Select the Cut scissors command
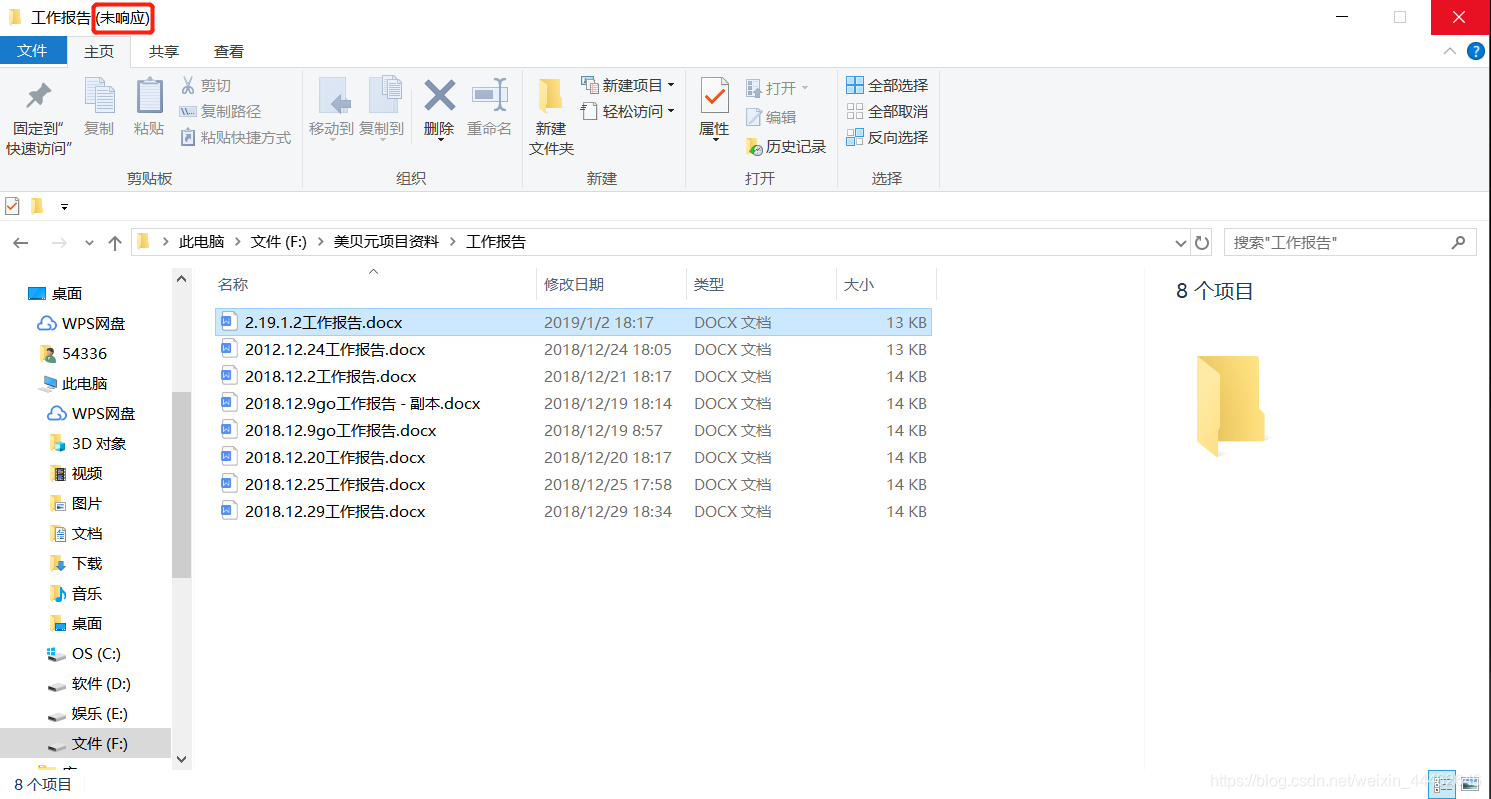 (x=206, y=86)
